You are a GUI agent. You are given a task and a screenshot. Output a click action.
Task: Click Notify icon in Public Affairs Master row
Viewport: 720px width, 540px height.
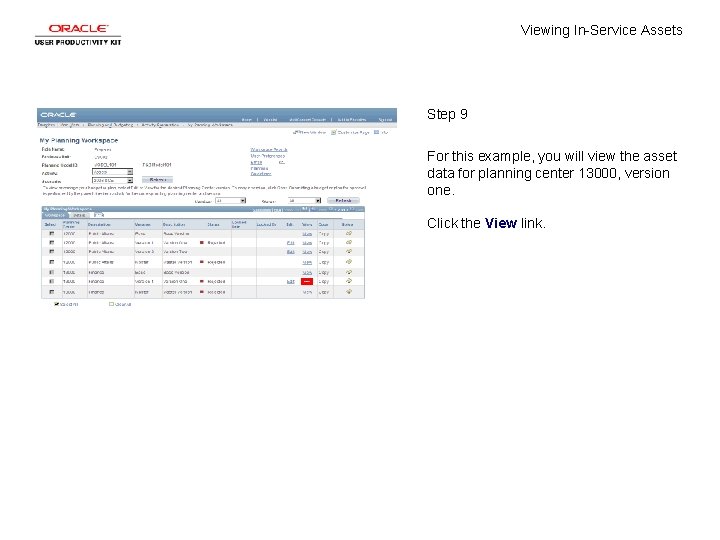tap(349, 262)
